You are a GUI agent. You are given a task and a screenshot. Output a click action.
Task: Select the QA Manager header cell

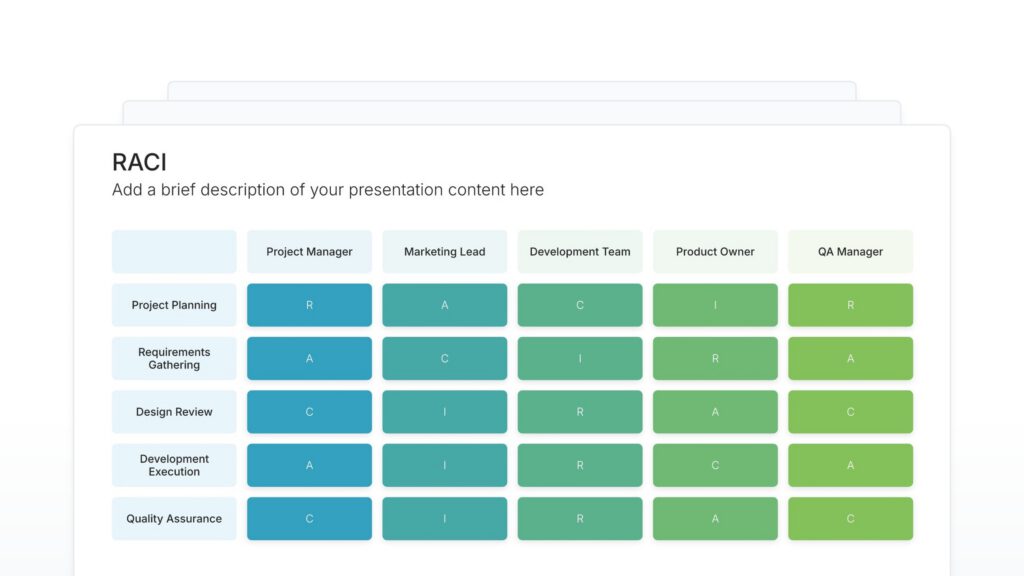(850, 252)
